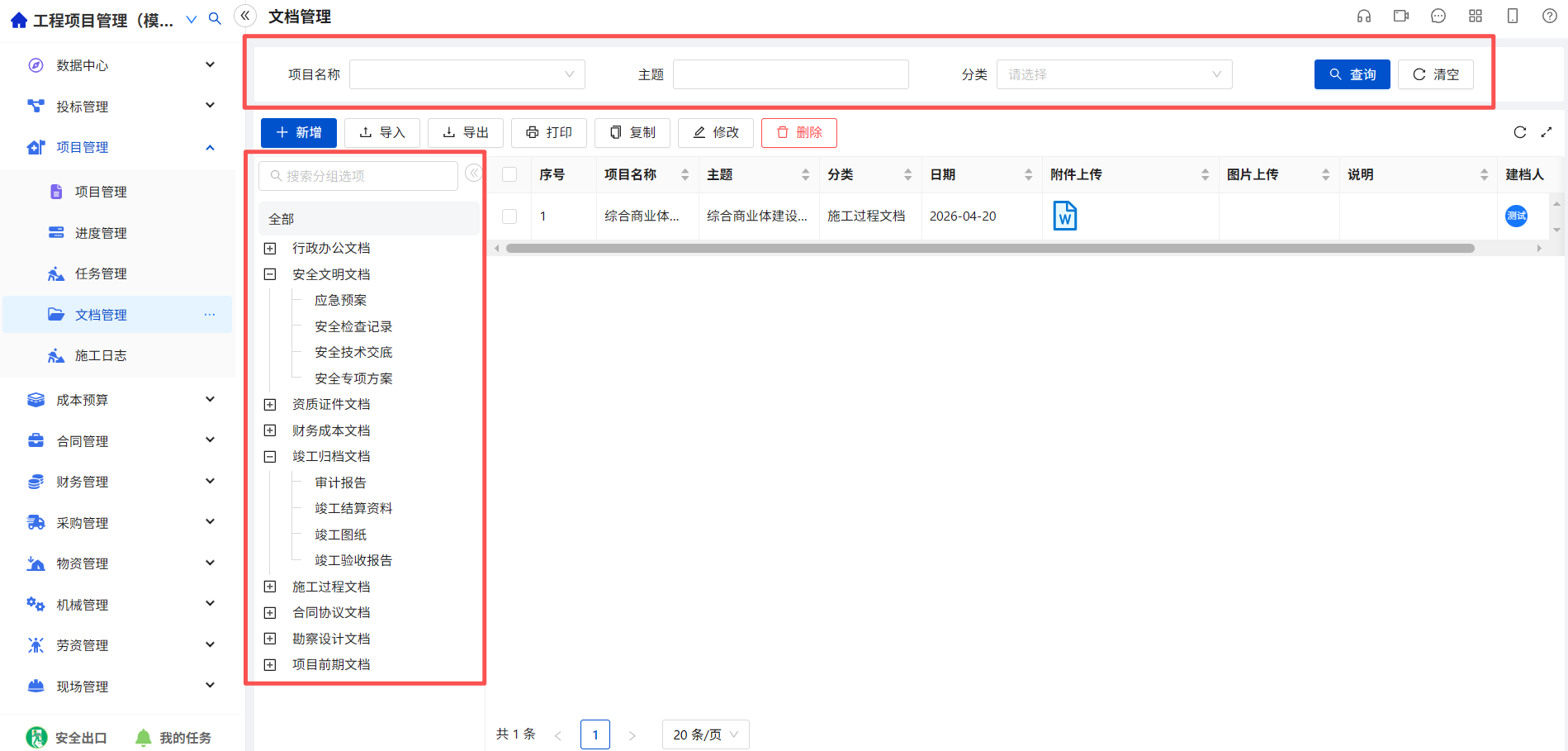Screen dimensions: 1568x751
Task: Sort by 说明 column arrows
Action: (1484, 174)
